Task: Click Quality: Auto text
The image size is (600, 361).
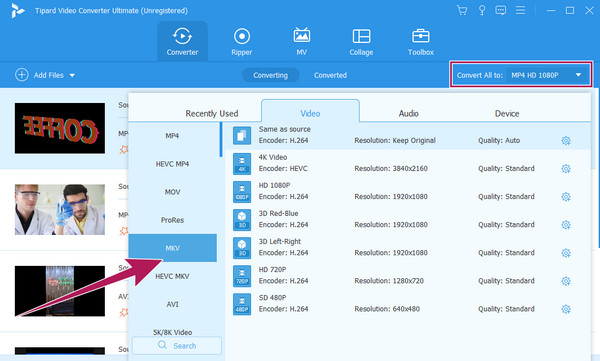Action: (x=499, y=140)
